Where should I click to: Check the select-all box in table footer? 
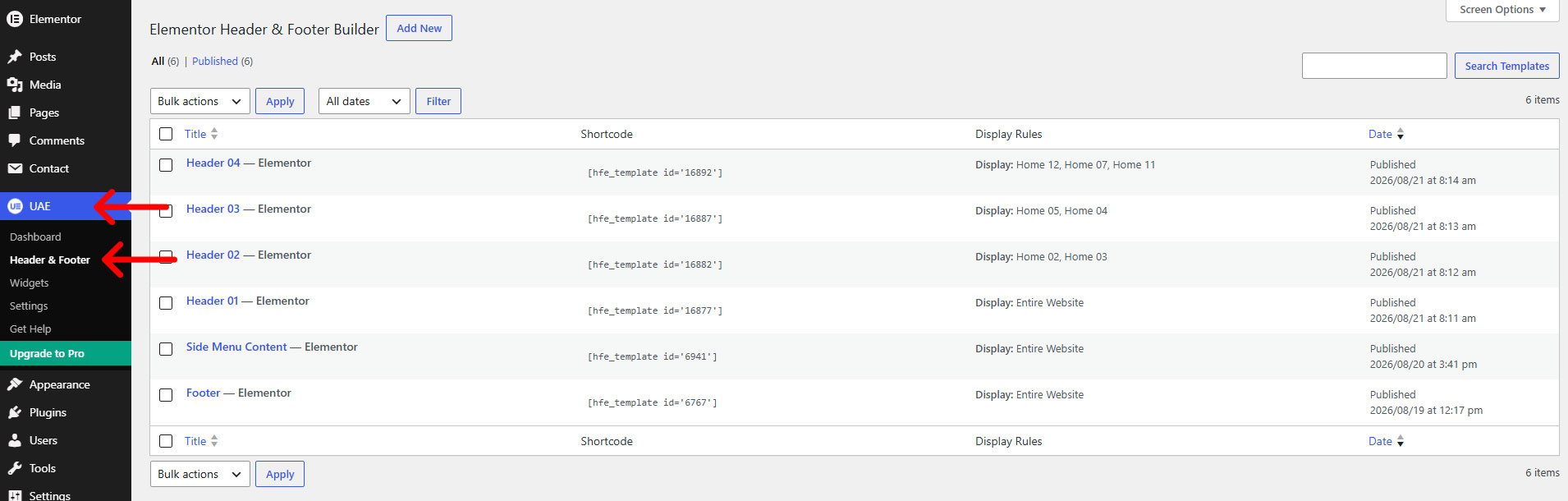click(x=166, y=441)
